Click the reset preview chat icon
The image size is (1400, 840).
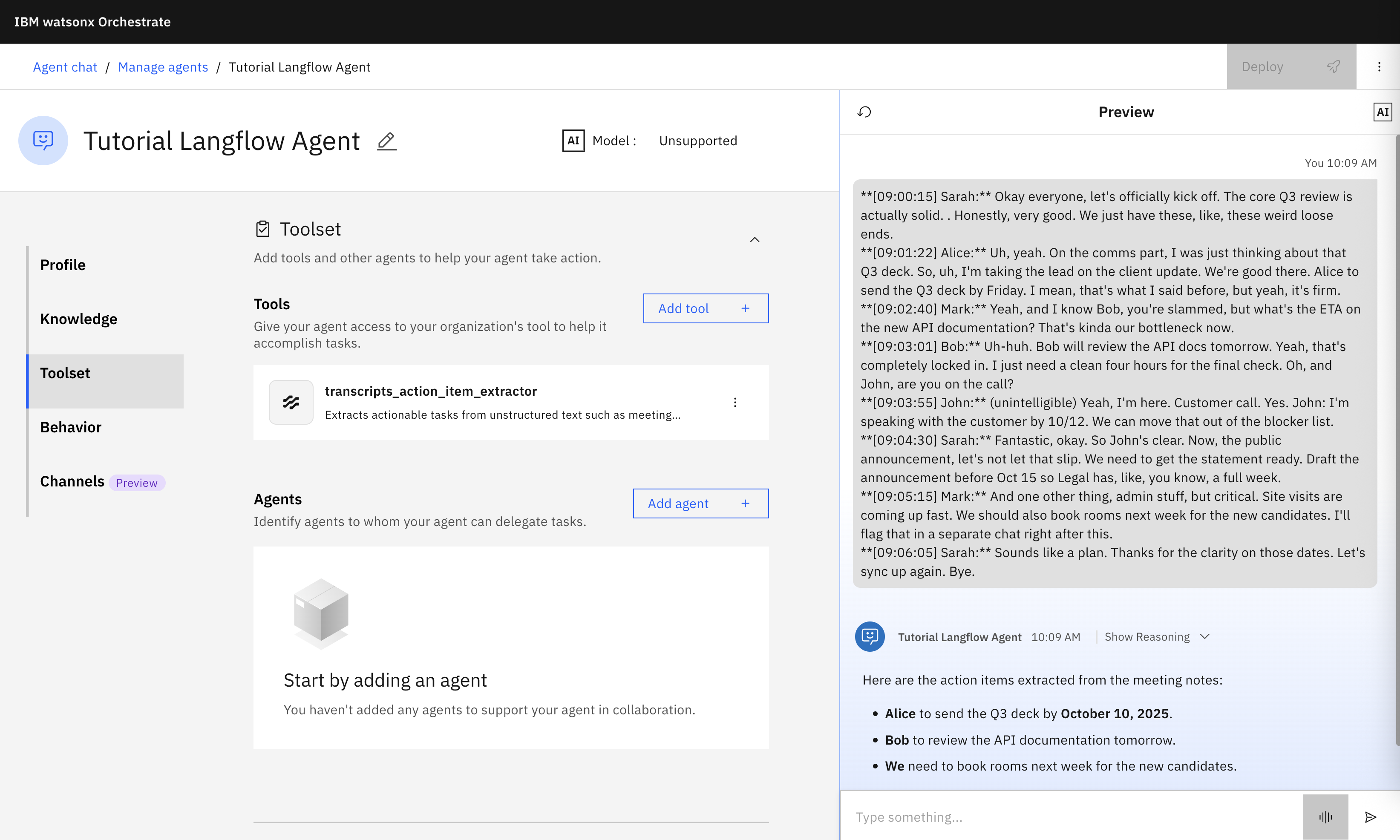click(x=864, y=112)
